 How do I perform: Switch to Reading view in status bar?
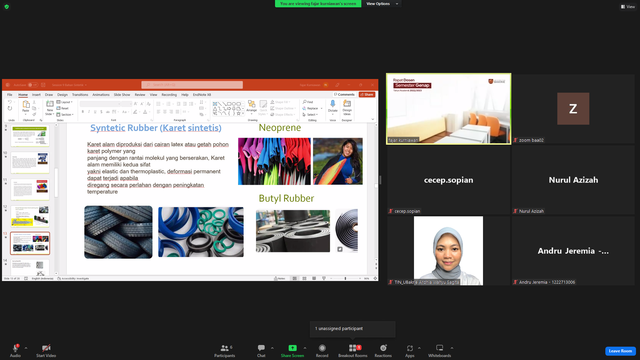point(314,278)
